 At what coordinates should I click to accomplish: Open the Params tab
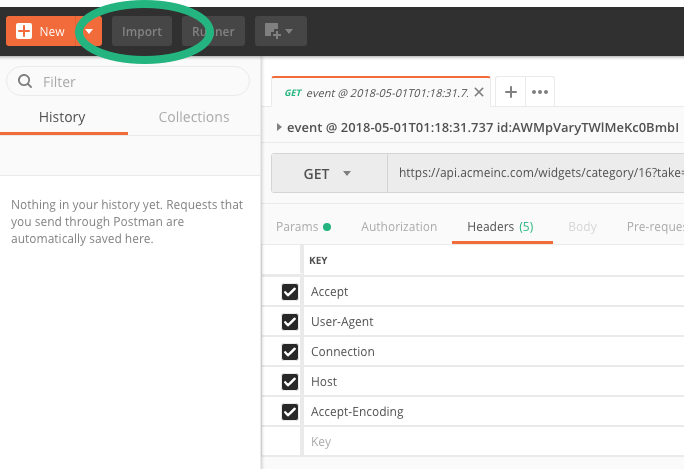click(x=303, y=227)
